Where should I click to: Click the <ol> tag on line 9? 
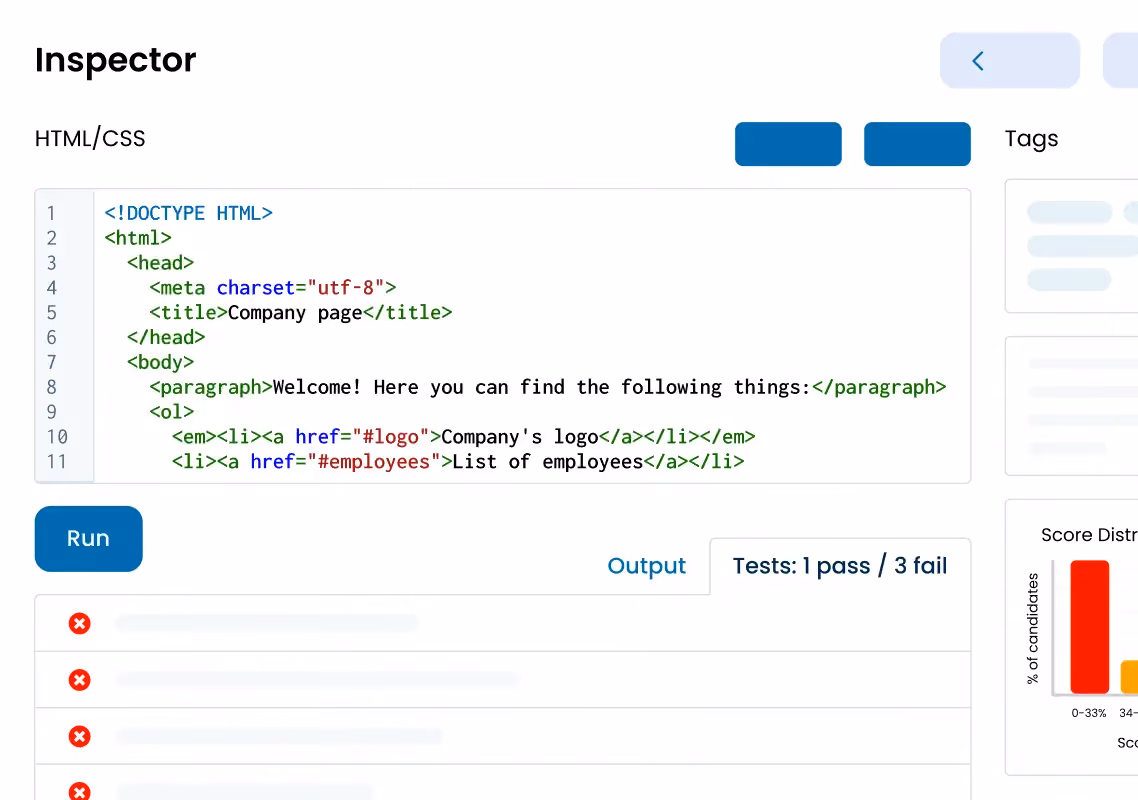click(x=172, y=412)
